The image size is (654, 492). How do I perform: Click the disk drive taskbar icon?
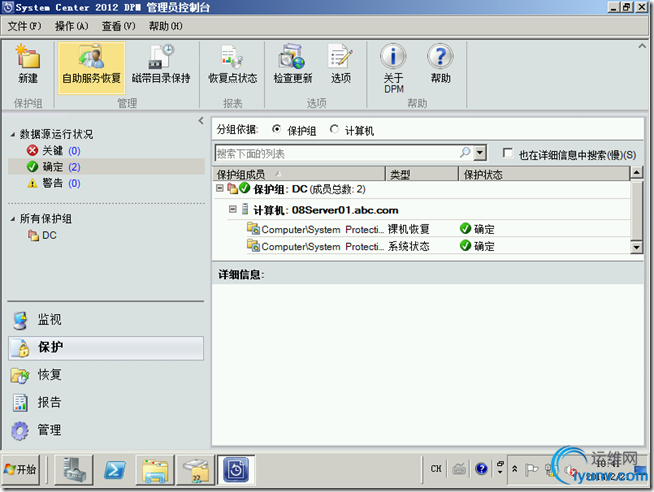(x=196, y=470)
